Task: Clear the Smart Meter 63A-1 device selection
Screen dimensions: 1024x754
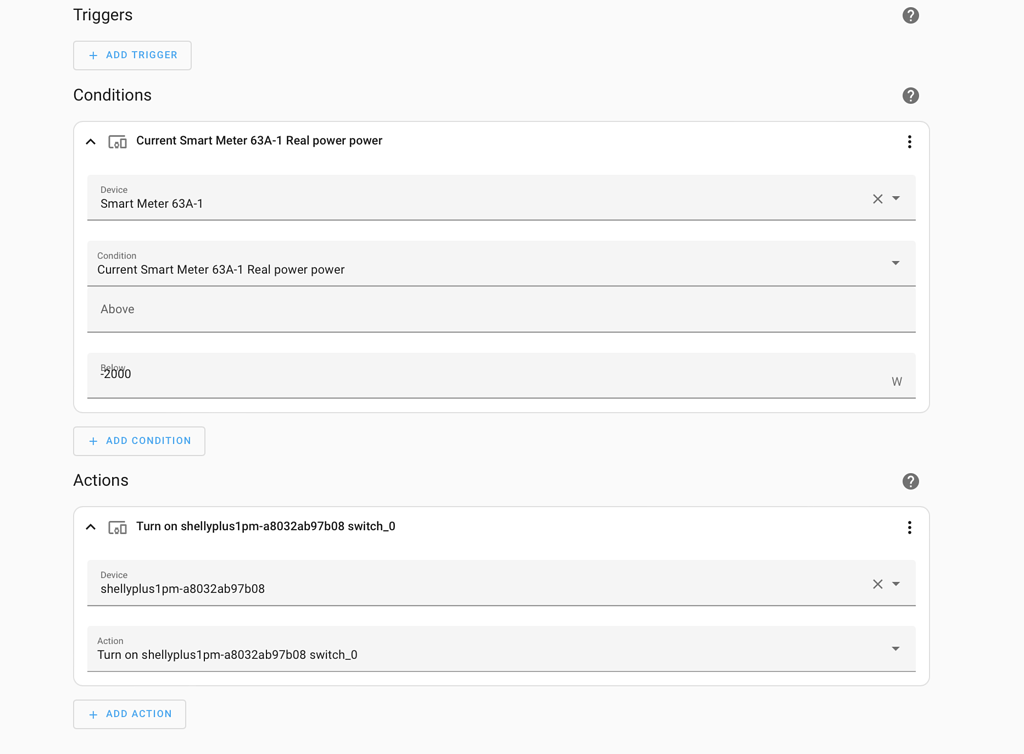Action: tap(877, 197)
